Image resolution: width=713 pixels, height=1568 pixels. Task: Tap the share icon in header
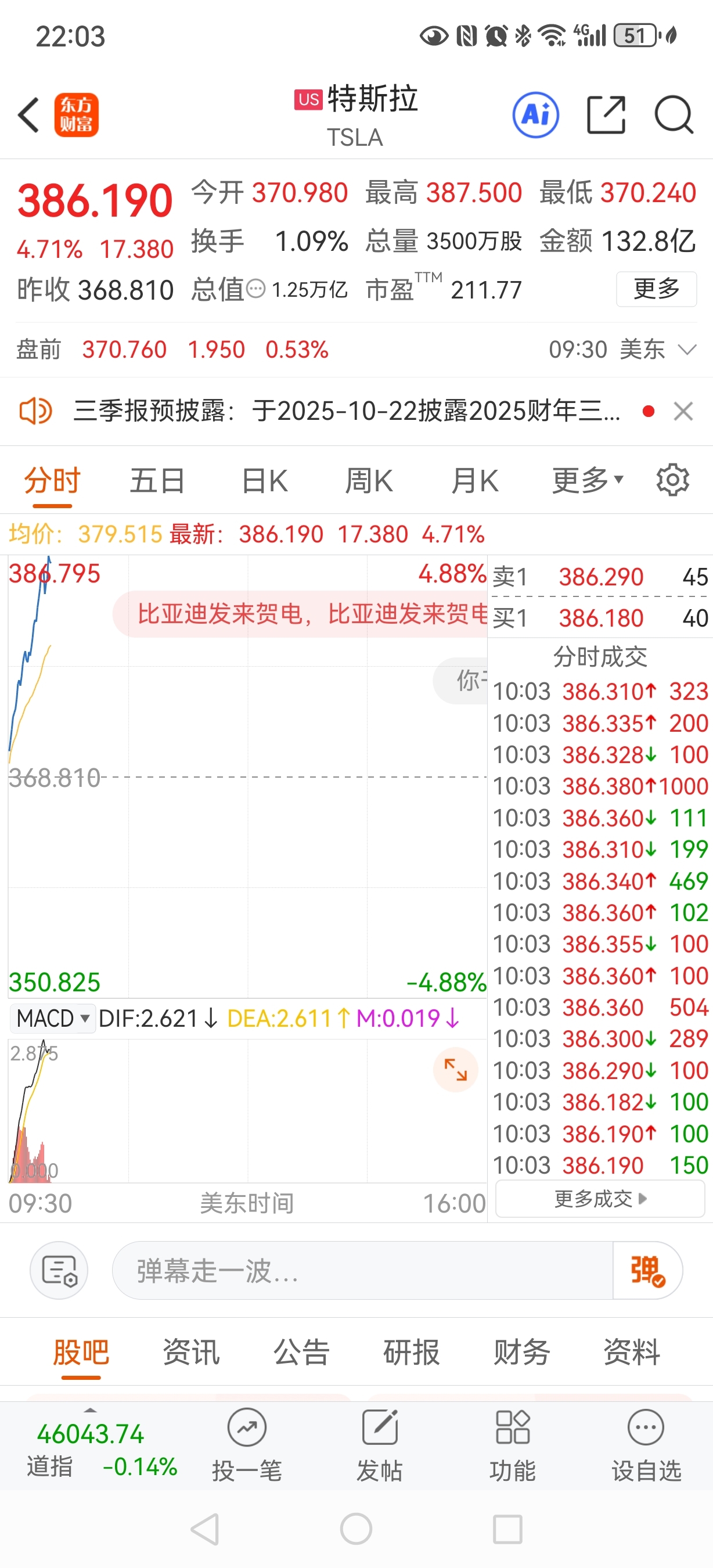(606, 114)
